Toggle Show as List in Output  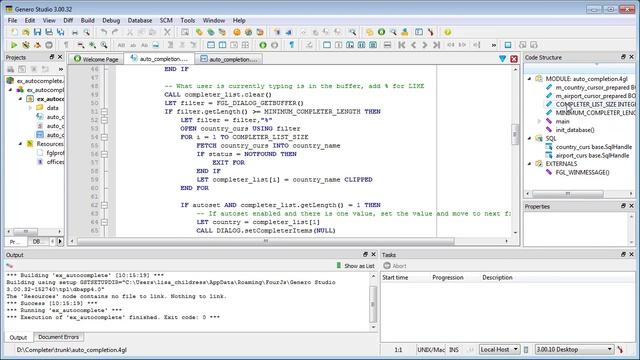(355, 266)
